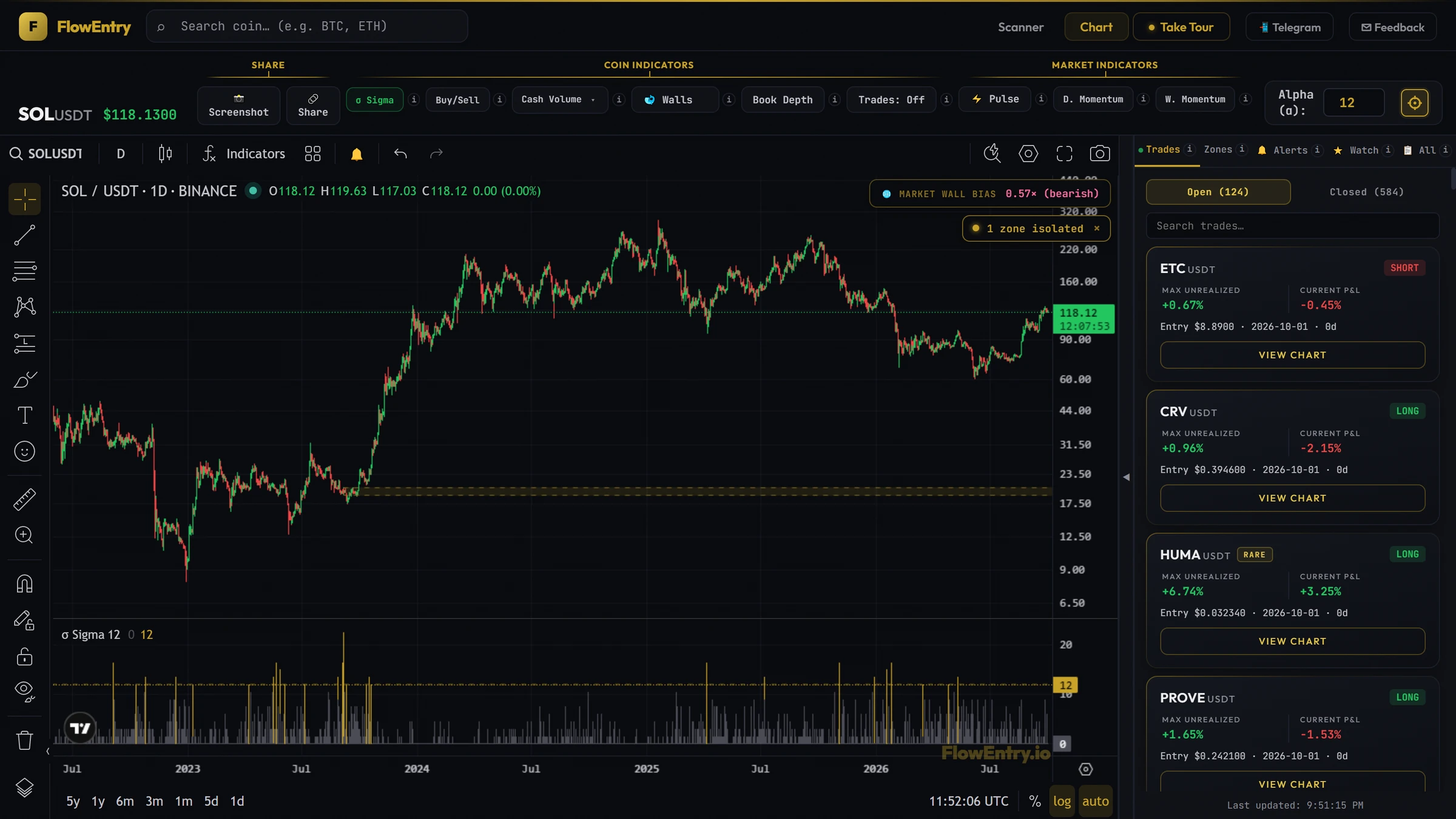Toggle the Pulse market indicator
Viewport: 1456px width, 819px height.
point(995,99)
